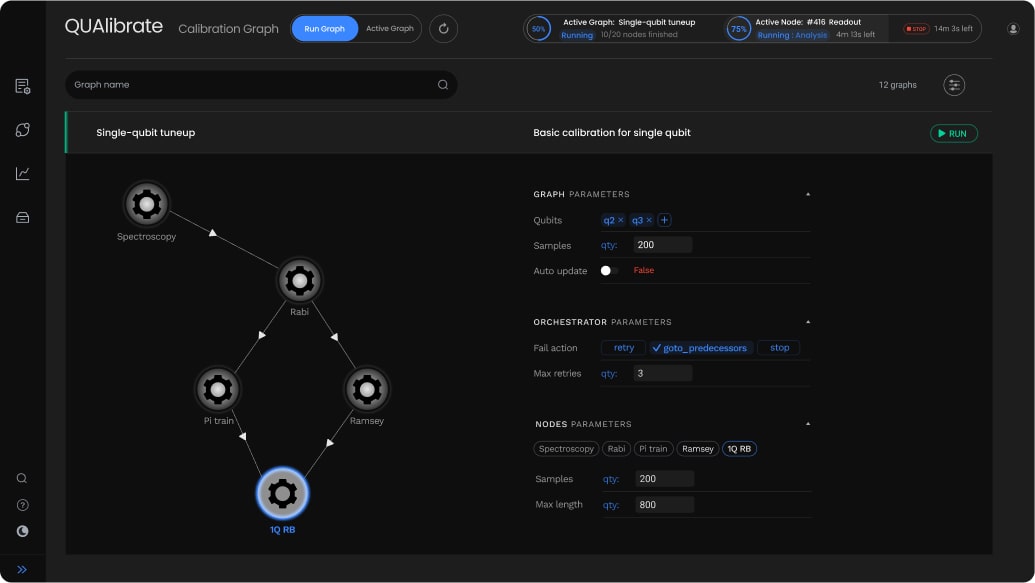Select the Rabi node in the graph

tap(299, 282)
